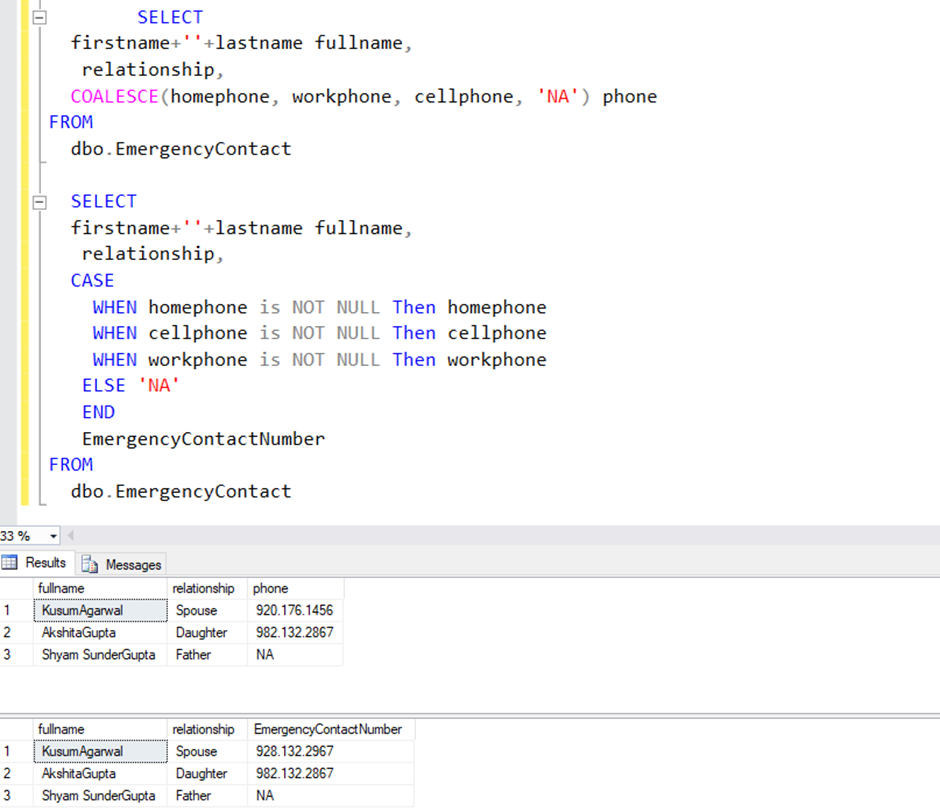The height and width of the screenshot is (812, 940).
Task: Click the 'NA' string literal inside COALESCE
Action: (556, 96)
